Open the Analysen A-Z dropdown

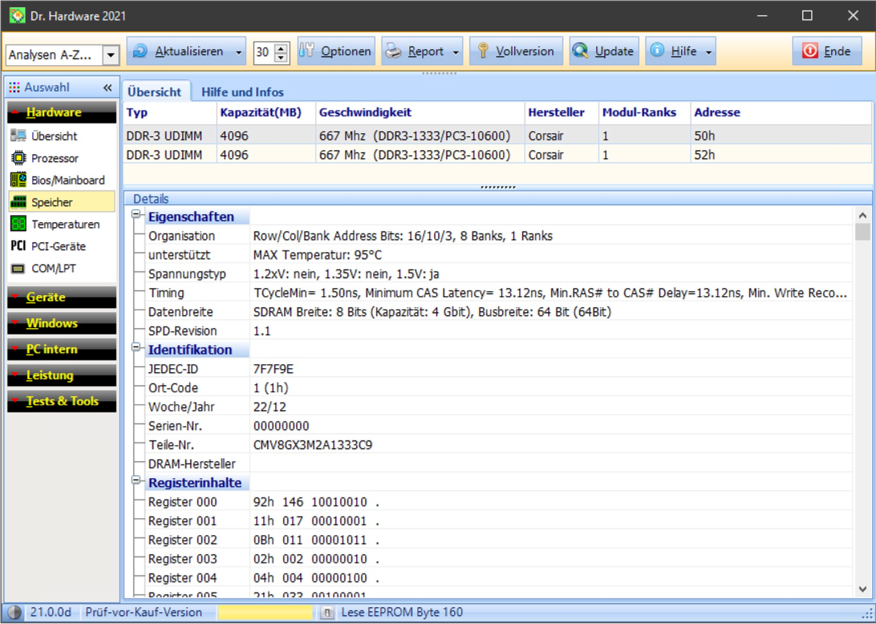point(110,55)
